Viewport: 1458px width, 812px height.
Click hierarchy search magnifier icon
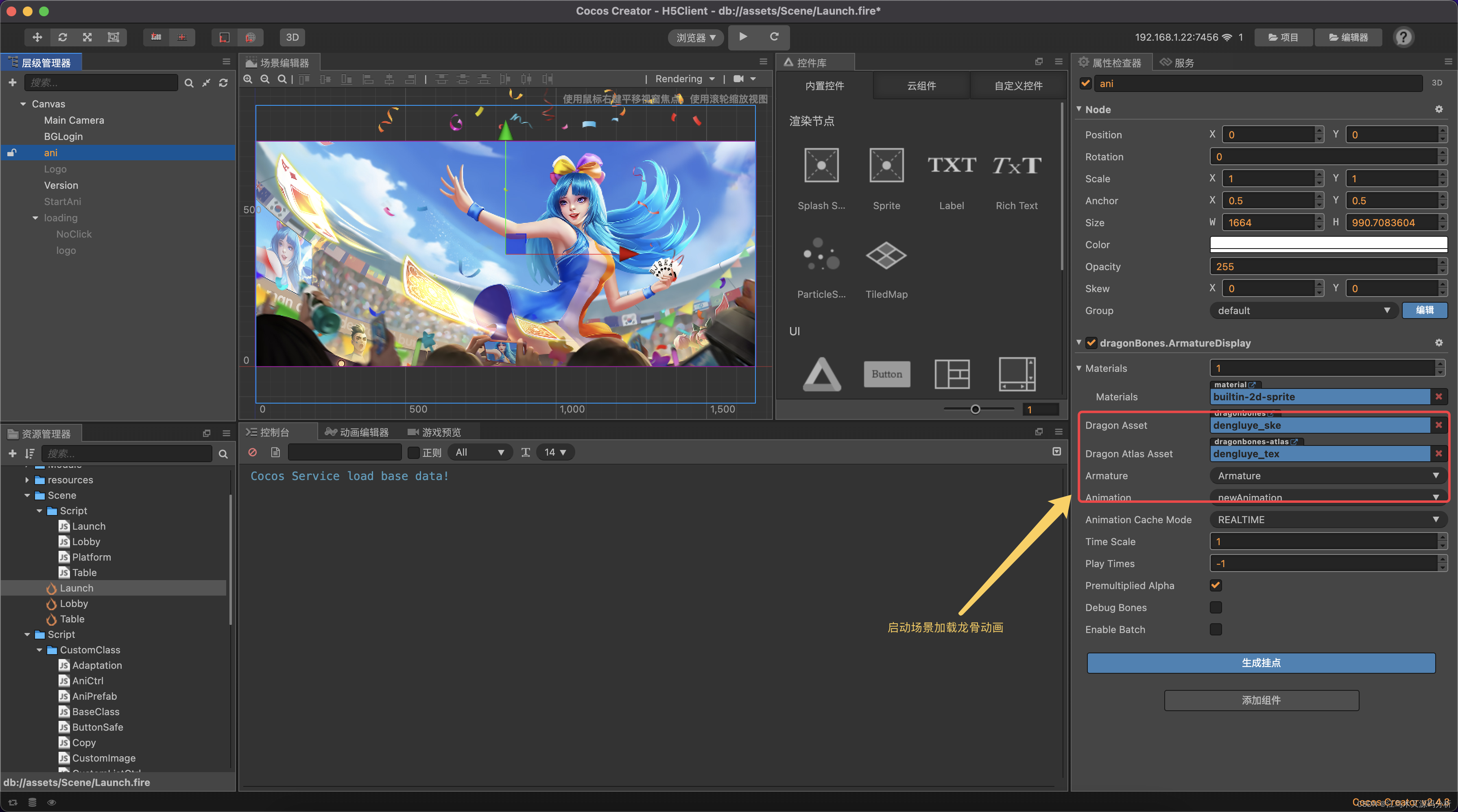click(189, 83)
